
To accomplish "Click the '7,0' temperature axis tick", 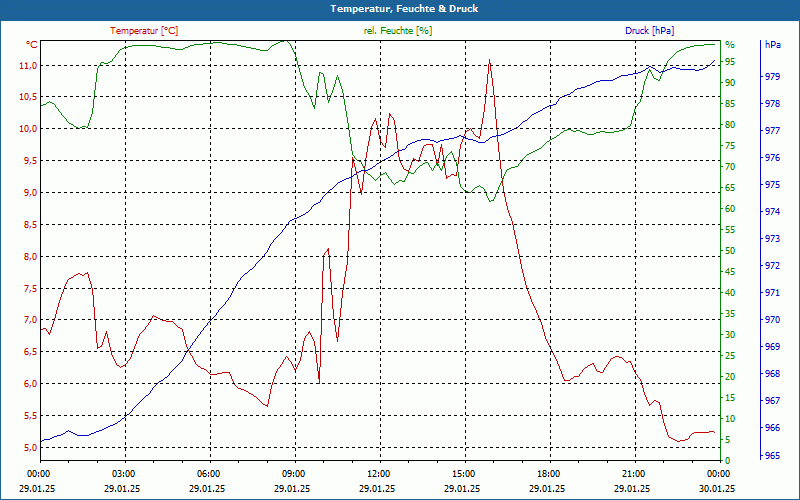I will [x=30, y=320].
